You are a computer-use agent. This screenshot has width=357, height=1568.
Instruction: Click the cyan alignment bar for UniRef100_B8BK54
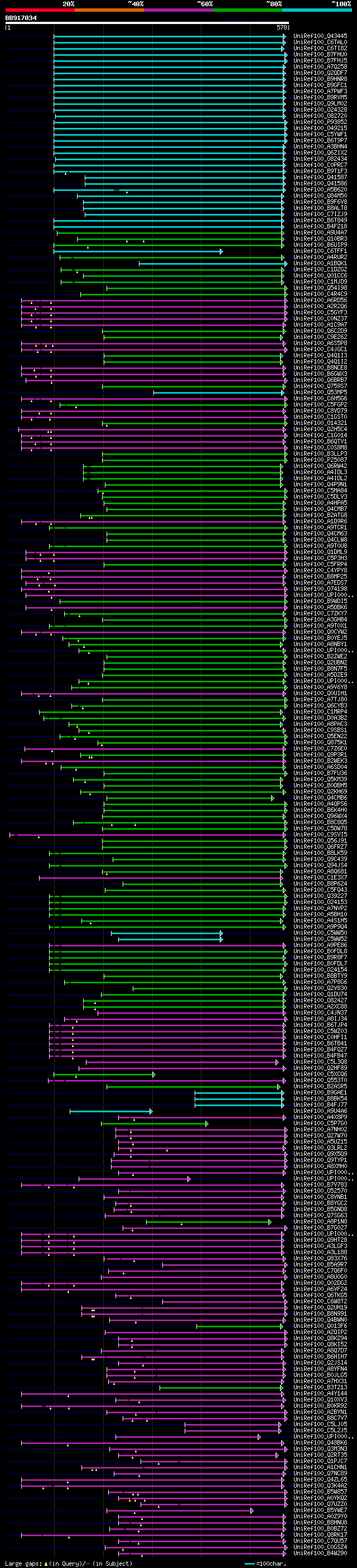click(239, 1099)
